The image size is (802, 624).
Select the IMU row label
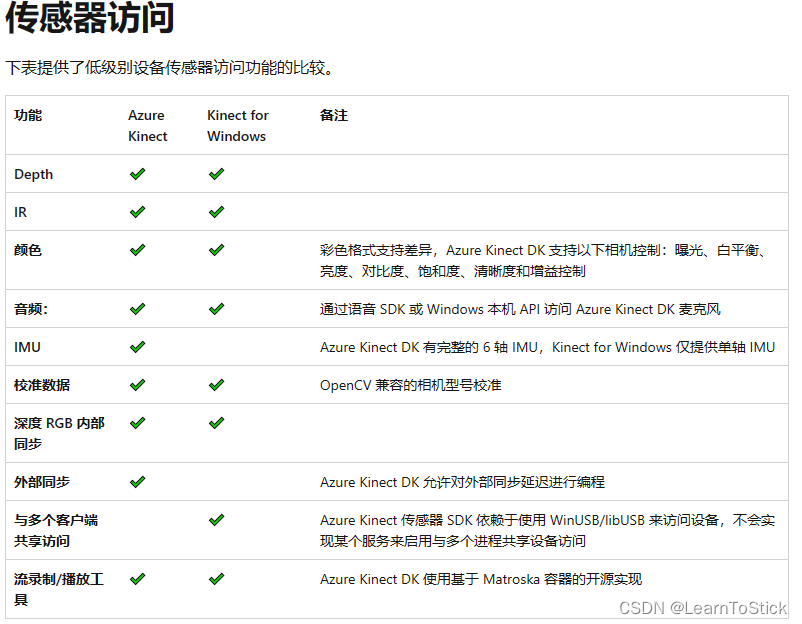27,347
